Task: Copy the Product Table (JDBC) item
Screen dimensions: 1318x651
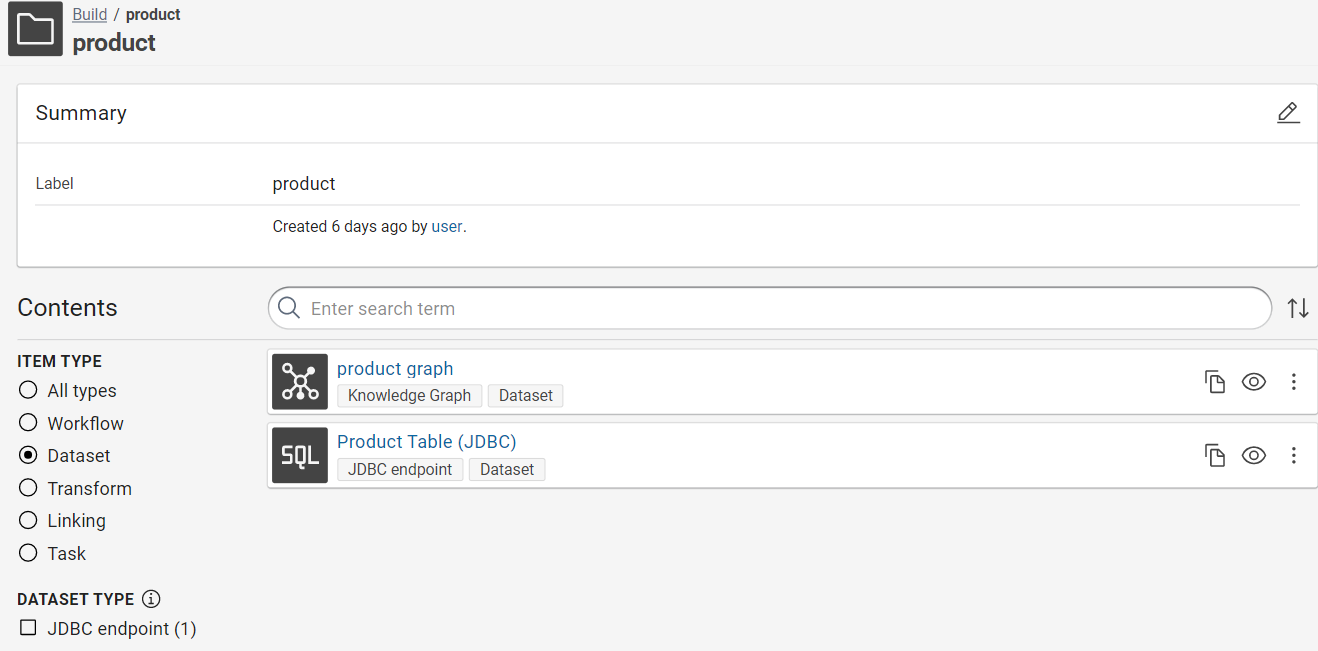Action: (x=1214, y=456)
